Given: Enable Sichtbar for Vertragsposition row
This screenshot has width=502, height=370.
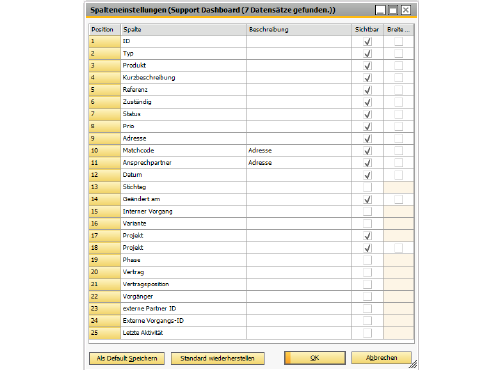Looking at the screenshot, I should pyautogui.click(x=367, y=284).
